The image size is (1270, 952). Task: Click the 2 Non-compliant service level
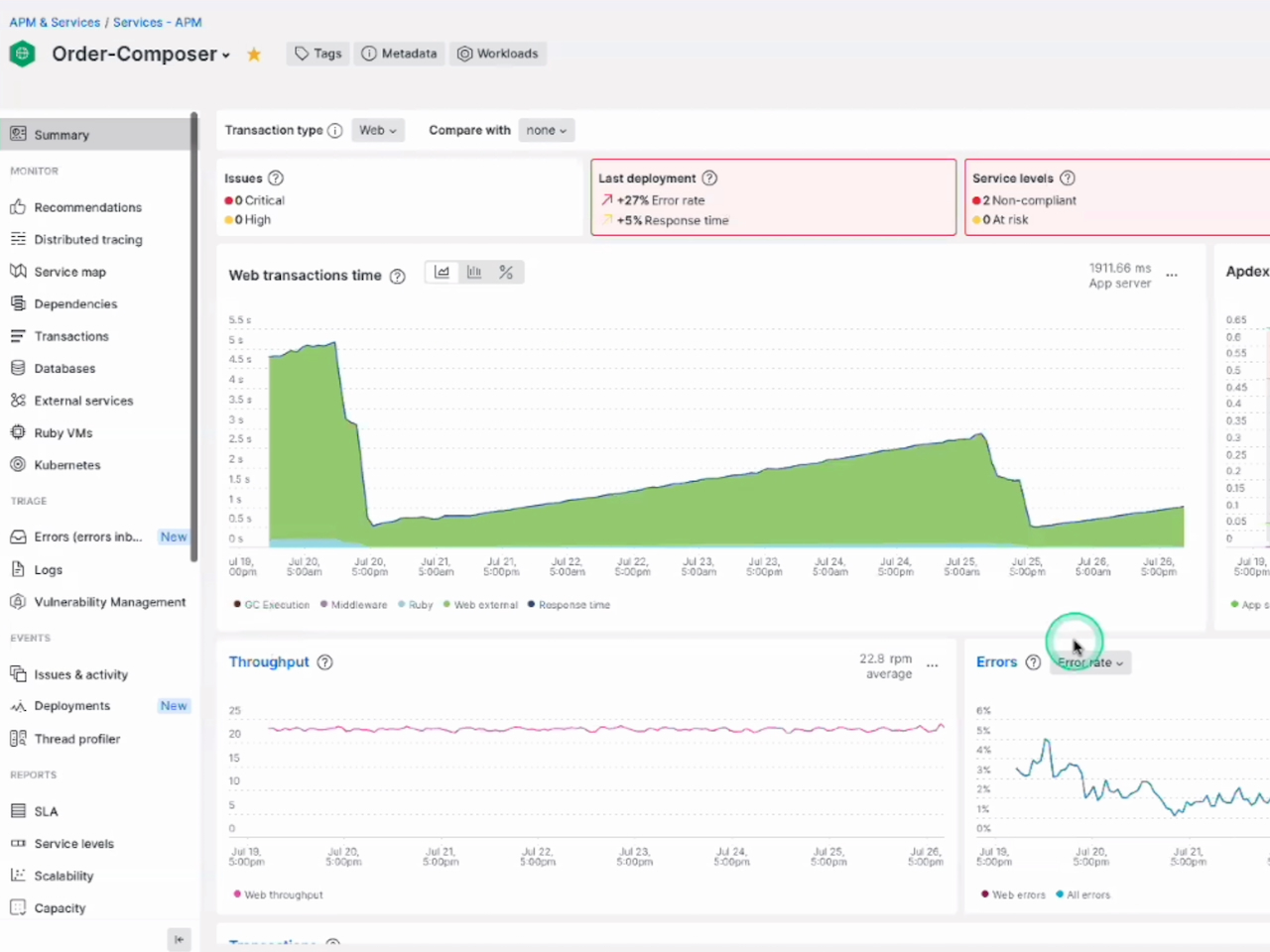[x=1025, y=200]
